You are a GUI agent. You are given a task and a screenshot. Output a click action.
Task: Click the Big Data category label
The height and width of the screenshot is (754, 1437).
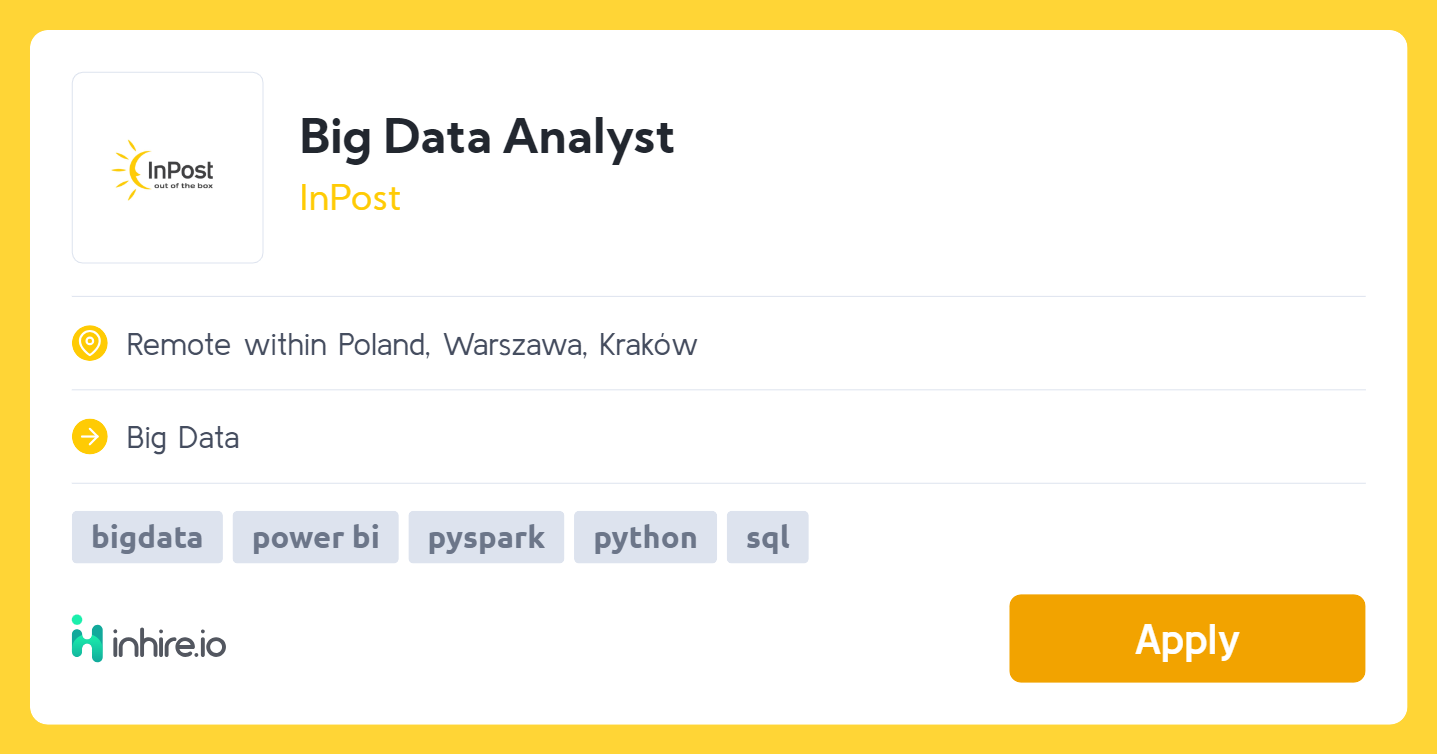[x=183, y=438]
